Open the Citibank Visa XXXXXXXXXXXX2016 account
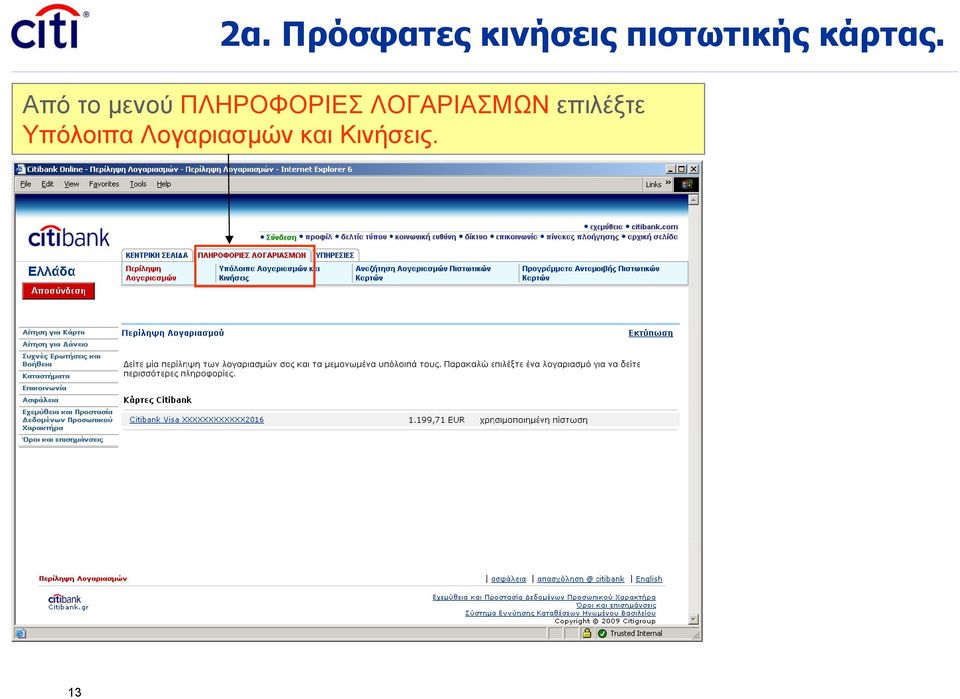The width and height of the screenshot is (960, 699). click(x=197, y=420)
